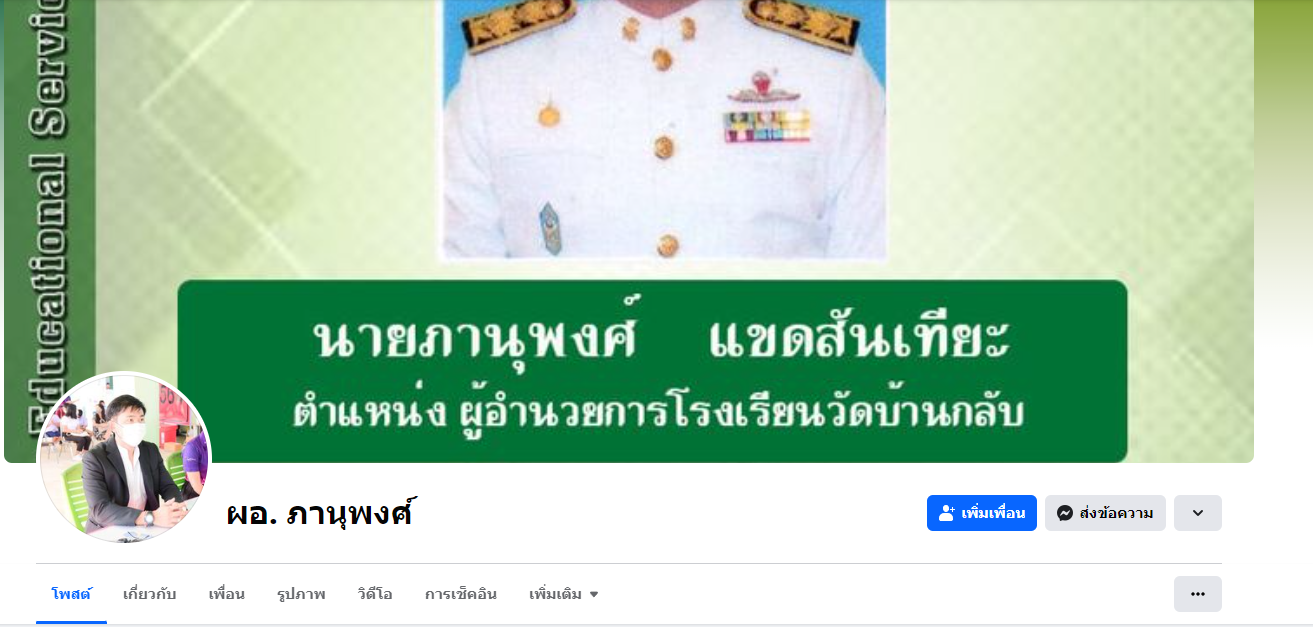Click the Messenger icon in message button
This screenshot has width=1313, height=627.
pyautogui.click(x=1065, y=513)
